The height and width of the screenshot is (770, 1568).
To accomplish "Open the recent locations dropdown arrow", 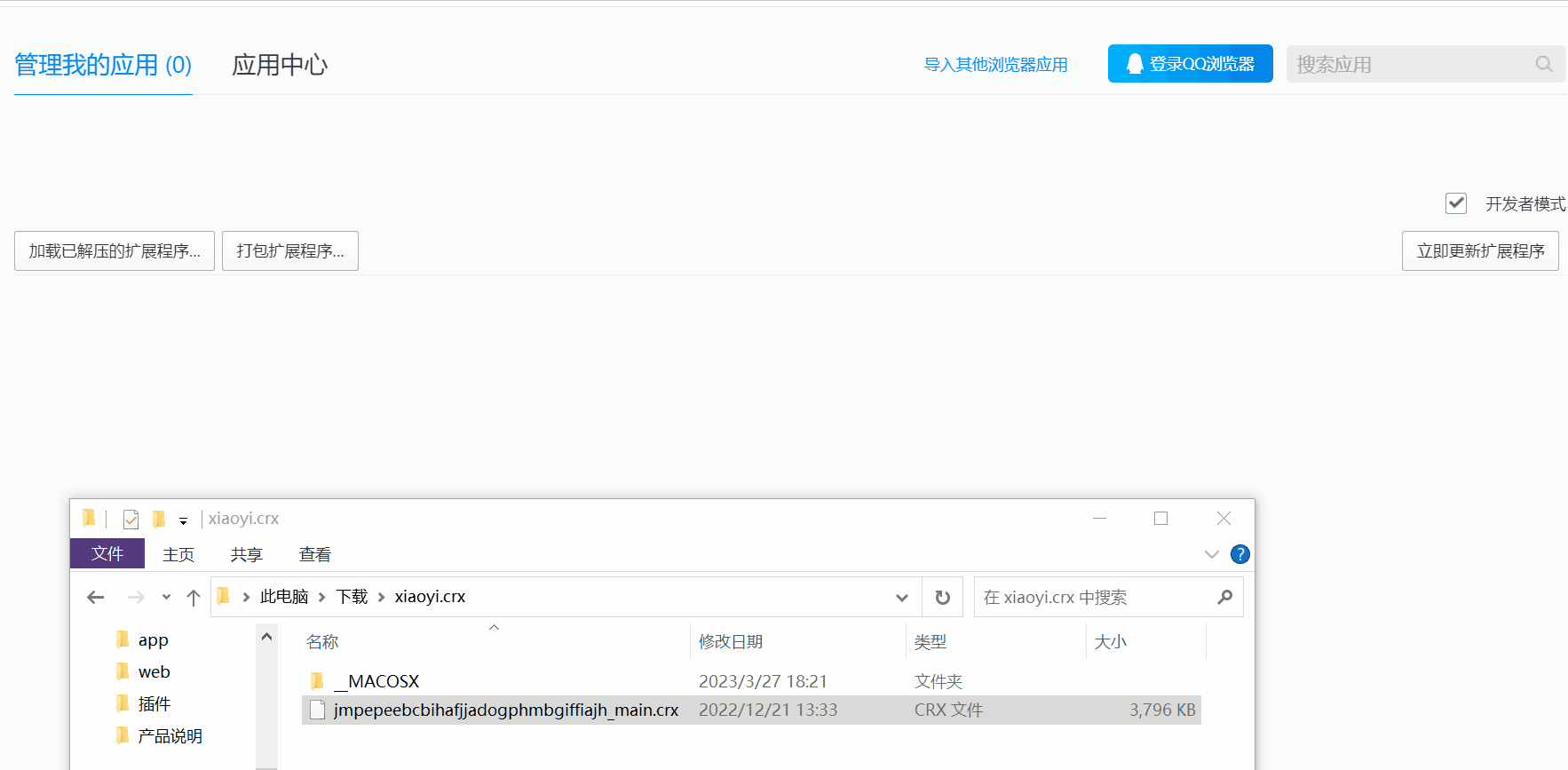I will [x=166, y=598].
